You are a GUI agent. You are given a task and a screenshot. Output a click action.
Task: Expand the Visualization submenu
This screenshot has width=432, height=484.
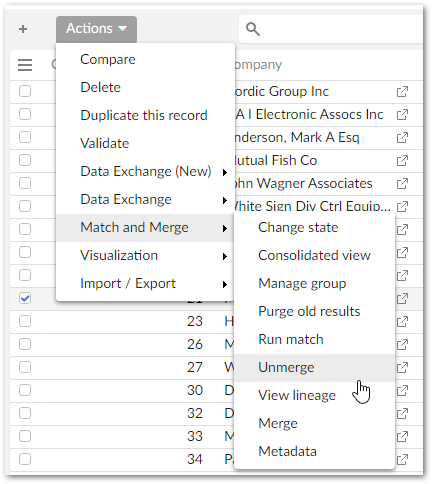point(146,256)
